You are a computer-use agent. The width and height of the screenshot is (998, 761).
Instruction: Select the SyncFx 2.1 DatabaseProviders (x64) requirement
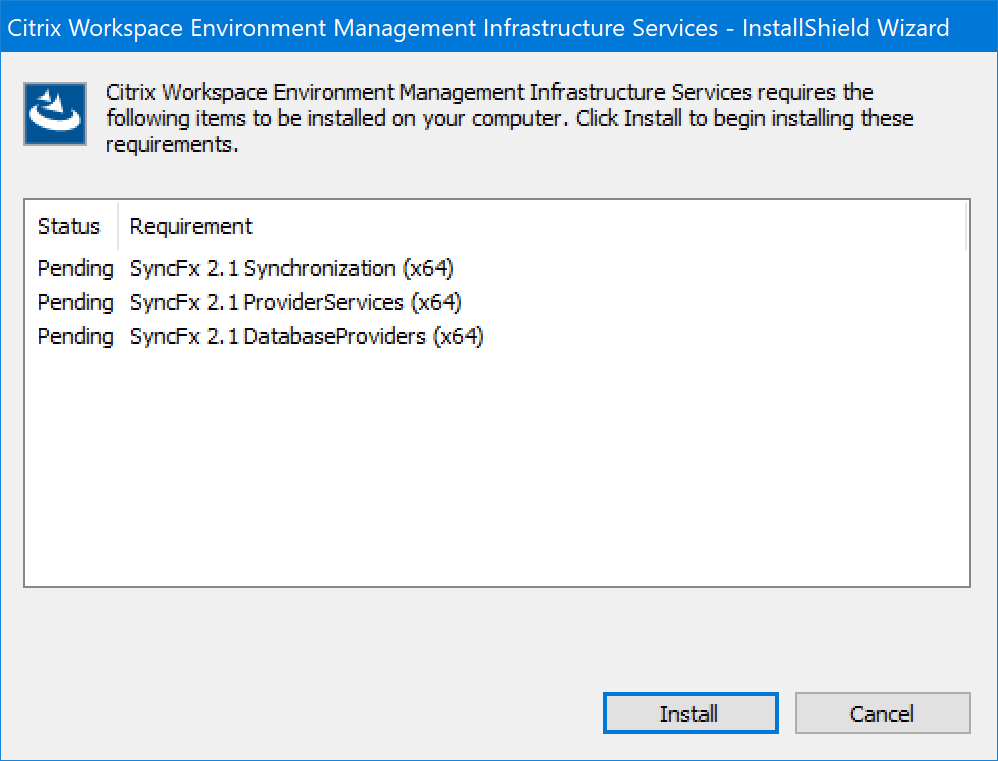306,337
